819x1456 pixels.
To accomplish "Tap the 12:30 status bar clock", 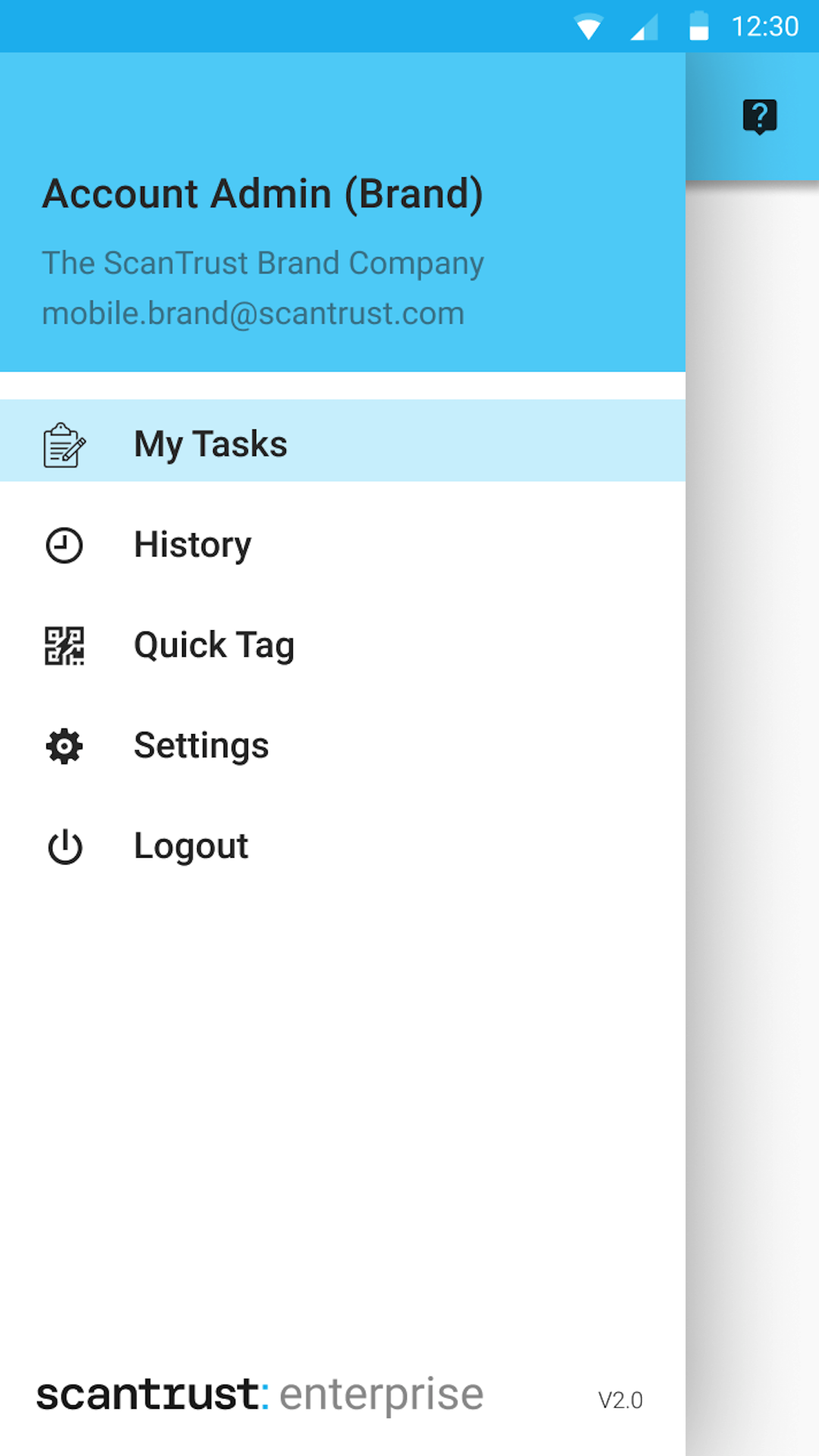I will [764, 27].
